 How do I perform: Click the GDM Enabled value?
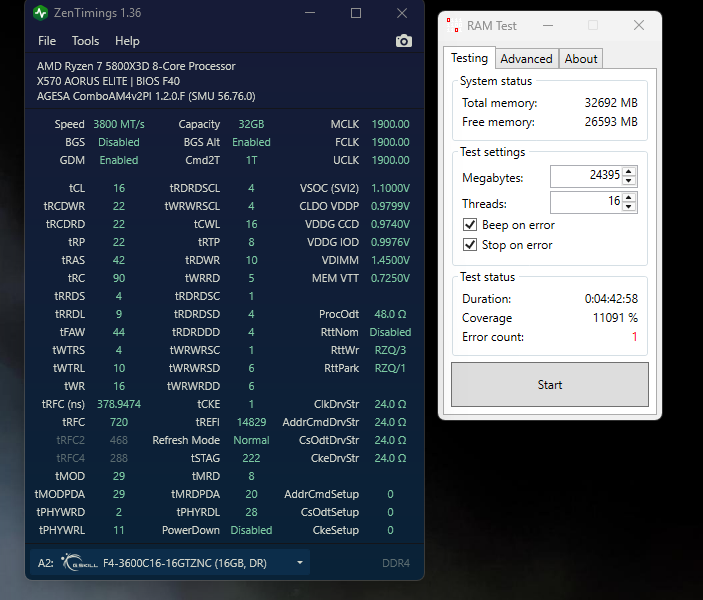[x=119, y=160]
